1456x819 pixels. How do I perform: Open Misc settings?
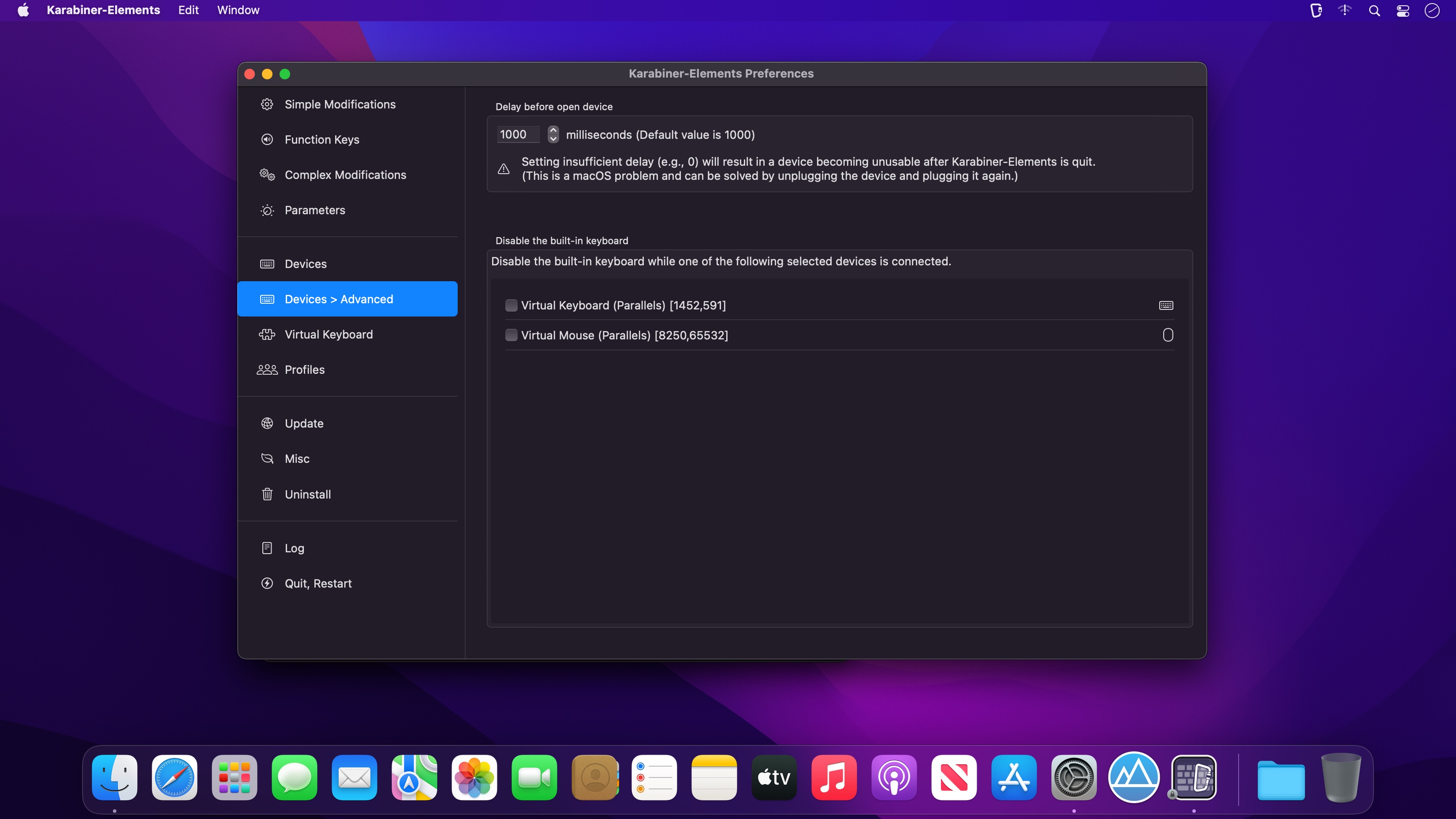347,459
